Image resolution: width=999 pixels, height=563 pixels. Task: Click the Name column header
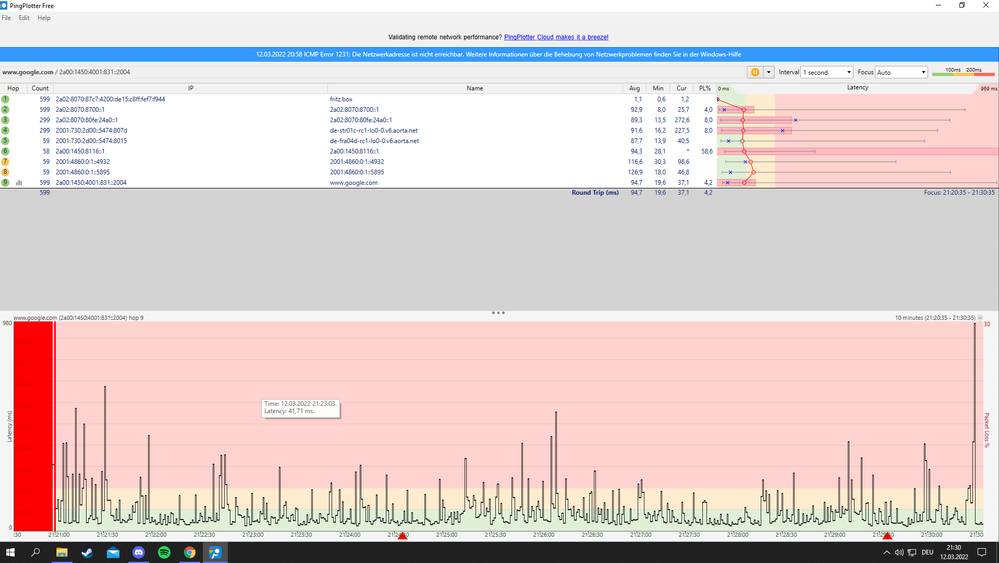(475, 89)
